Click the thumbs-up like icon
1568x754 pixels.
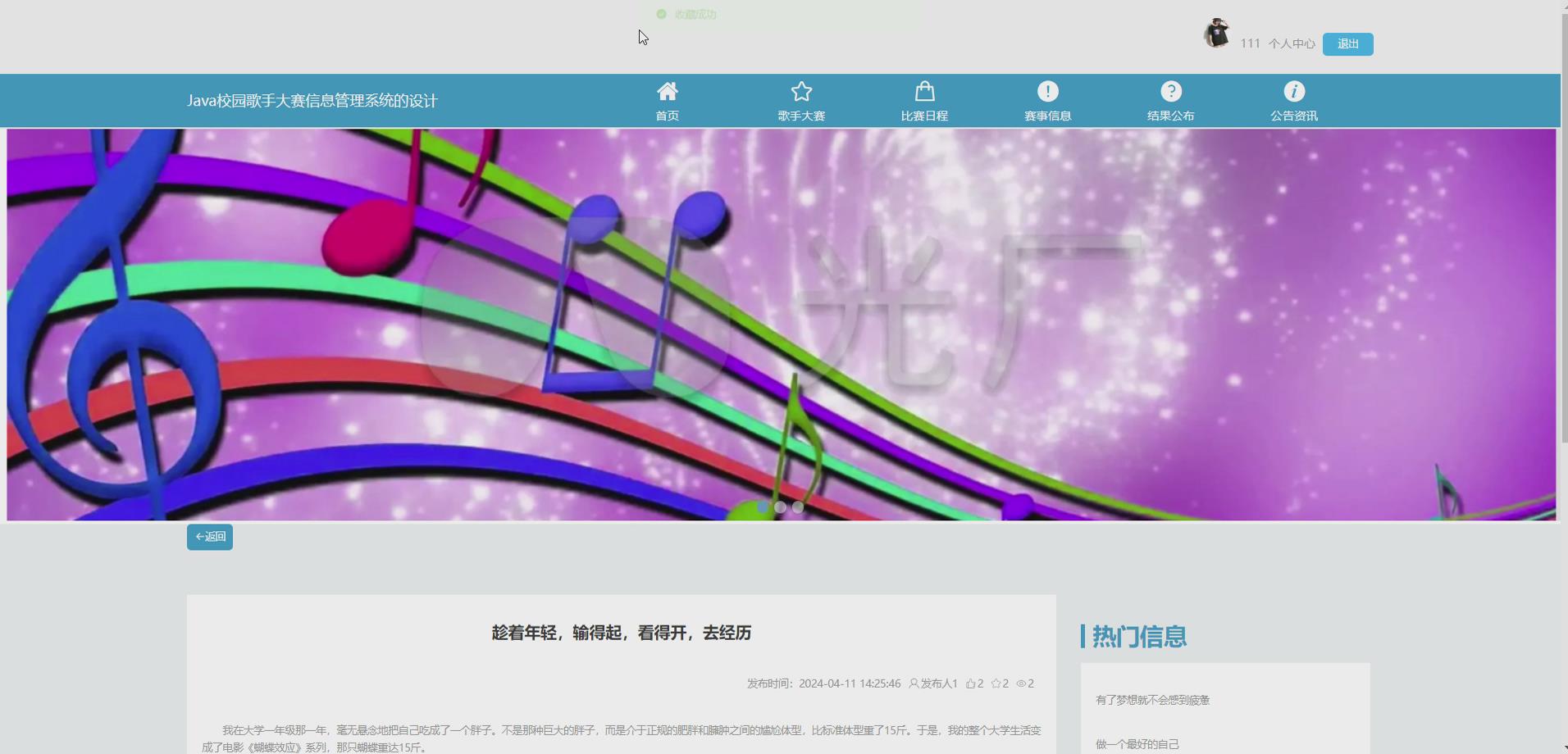971,684
